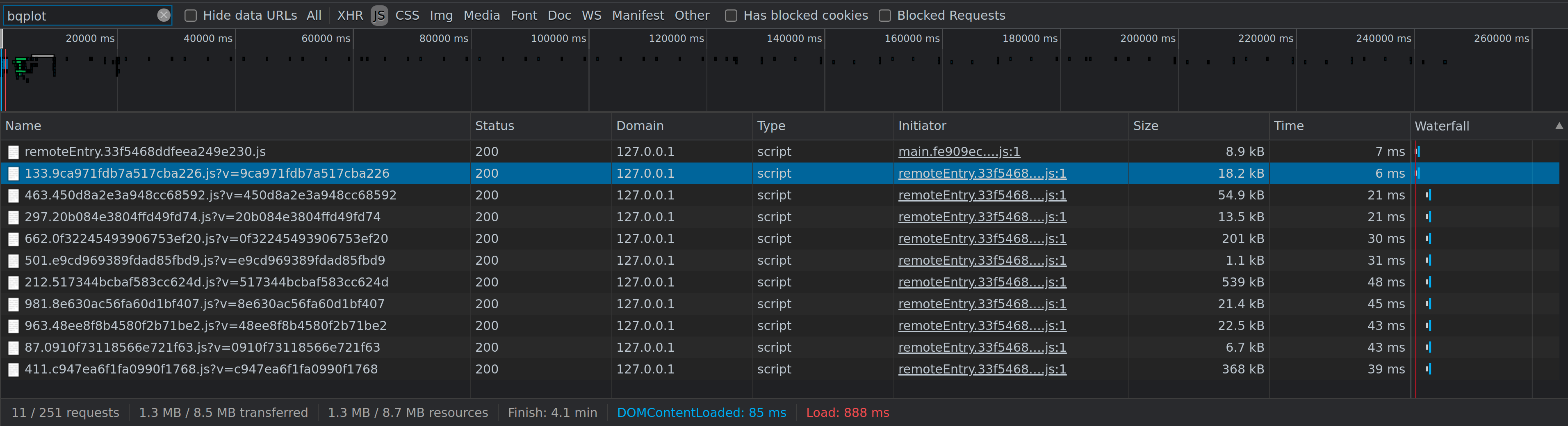Click file icon of 981.8e630a row
The width and height of the screenshot is (1568, 426).
(x=14, y=304)
